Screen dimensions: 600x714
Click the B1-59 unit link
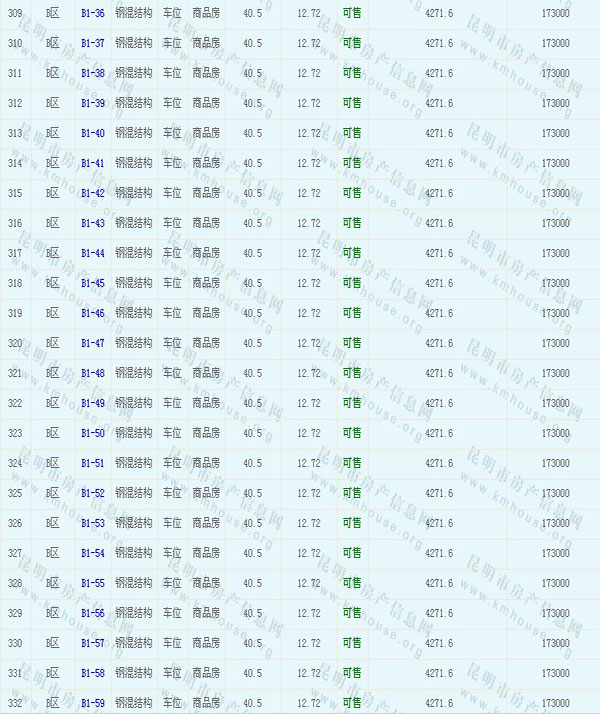pos(92,703)
